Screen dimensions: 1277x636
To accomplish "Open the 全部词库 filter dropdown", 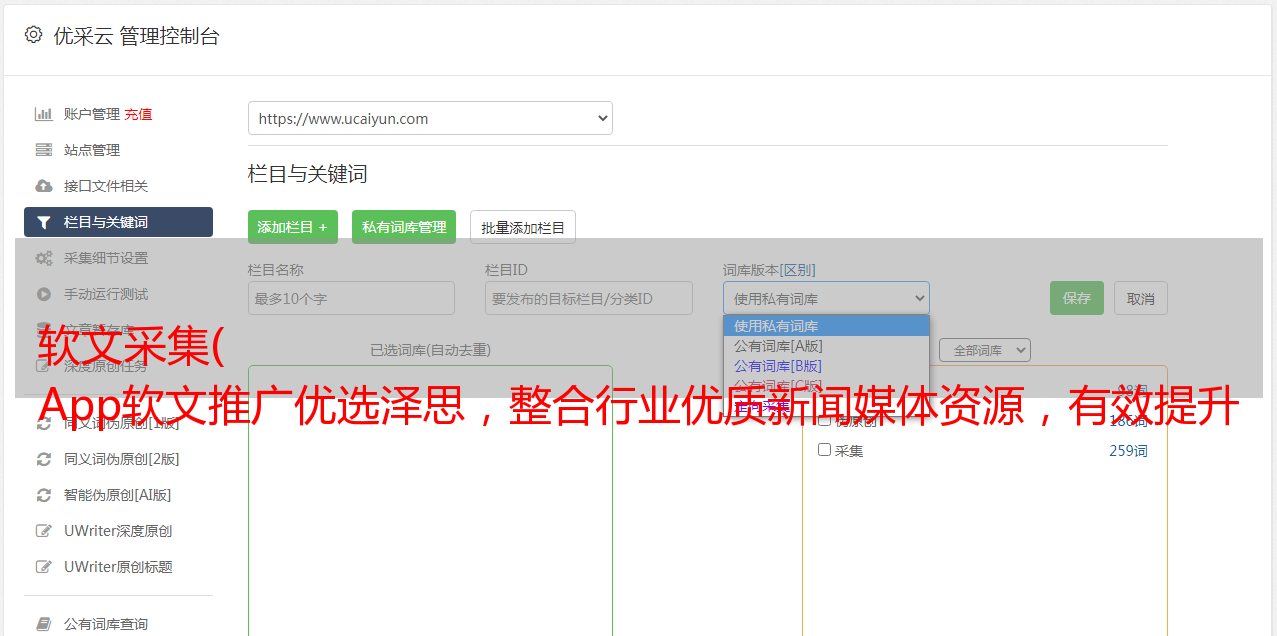I will tap(985, 350).
